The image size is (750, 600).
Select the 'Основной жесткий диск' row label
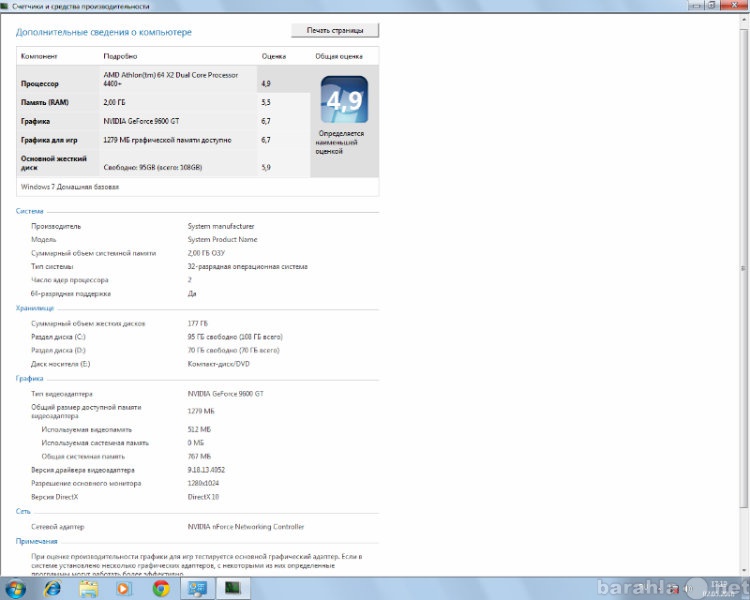tap(54, 163)
